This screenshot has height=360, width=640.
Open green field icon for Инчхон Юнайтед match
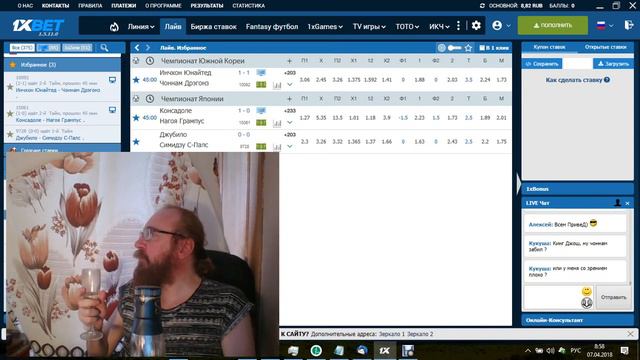click(261, 84)
